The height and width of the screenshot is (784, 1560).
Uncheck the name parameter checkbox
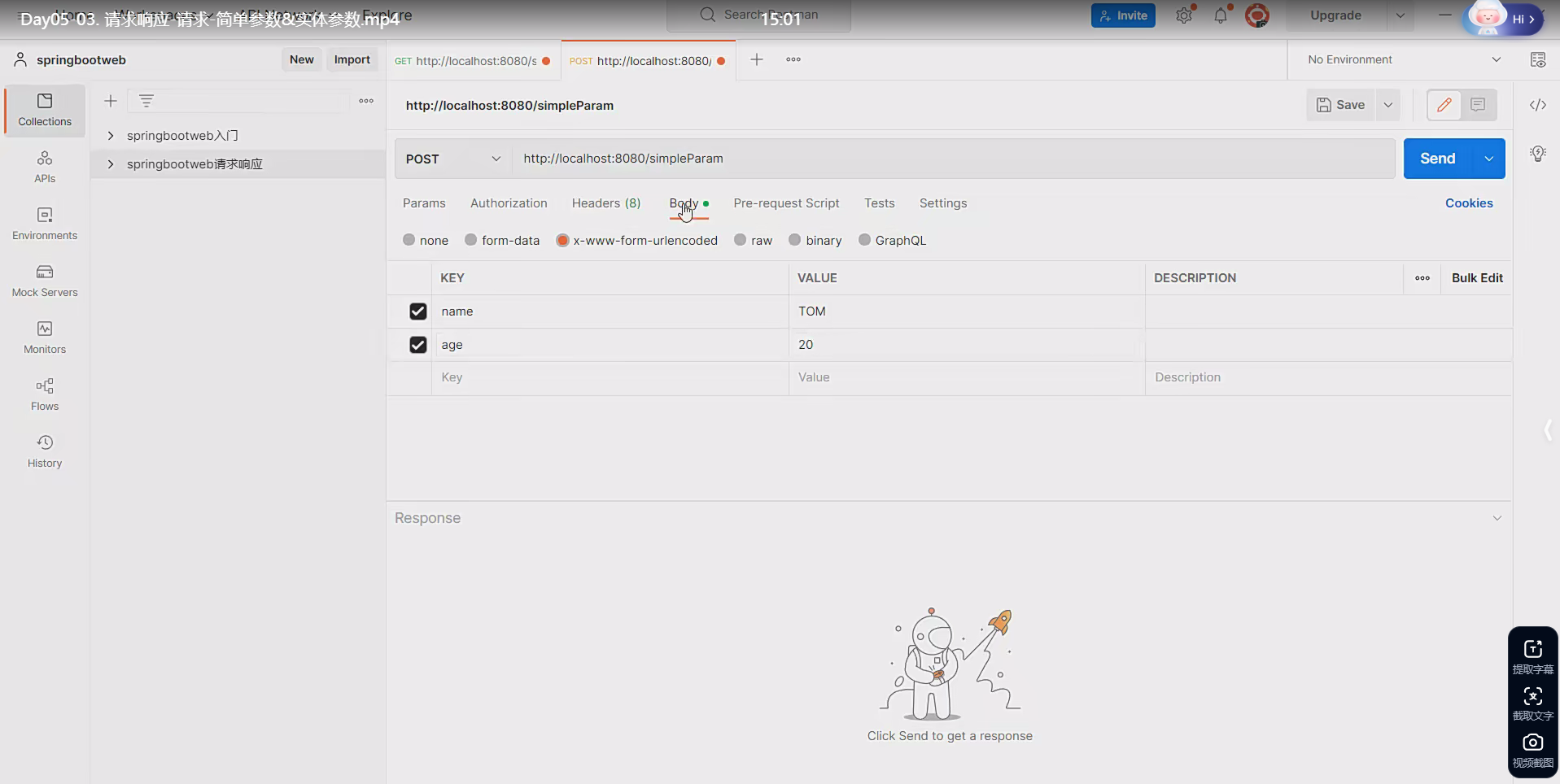pos(418,311)
